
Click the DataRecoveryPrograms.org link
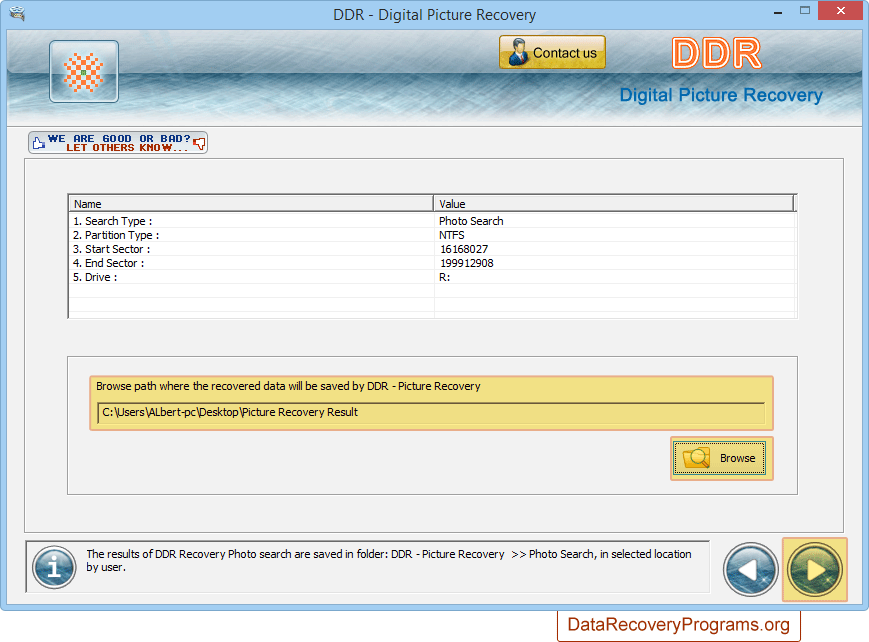pos(678,625)
